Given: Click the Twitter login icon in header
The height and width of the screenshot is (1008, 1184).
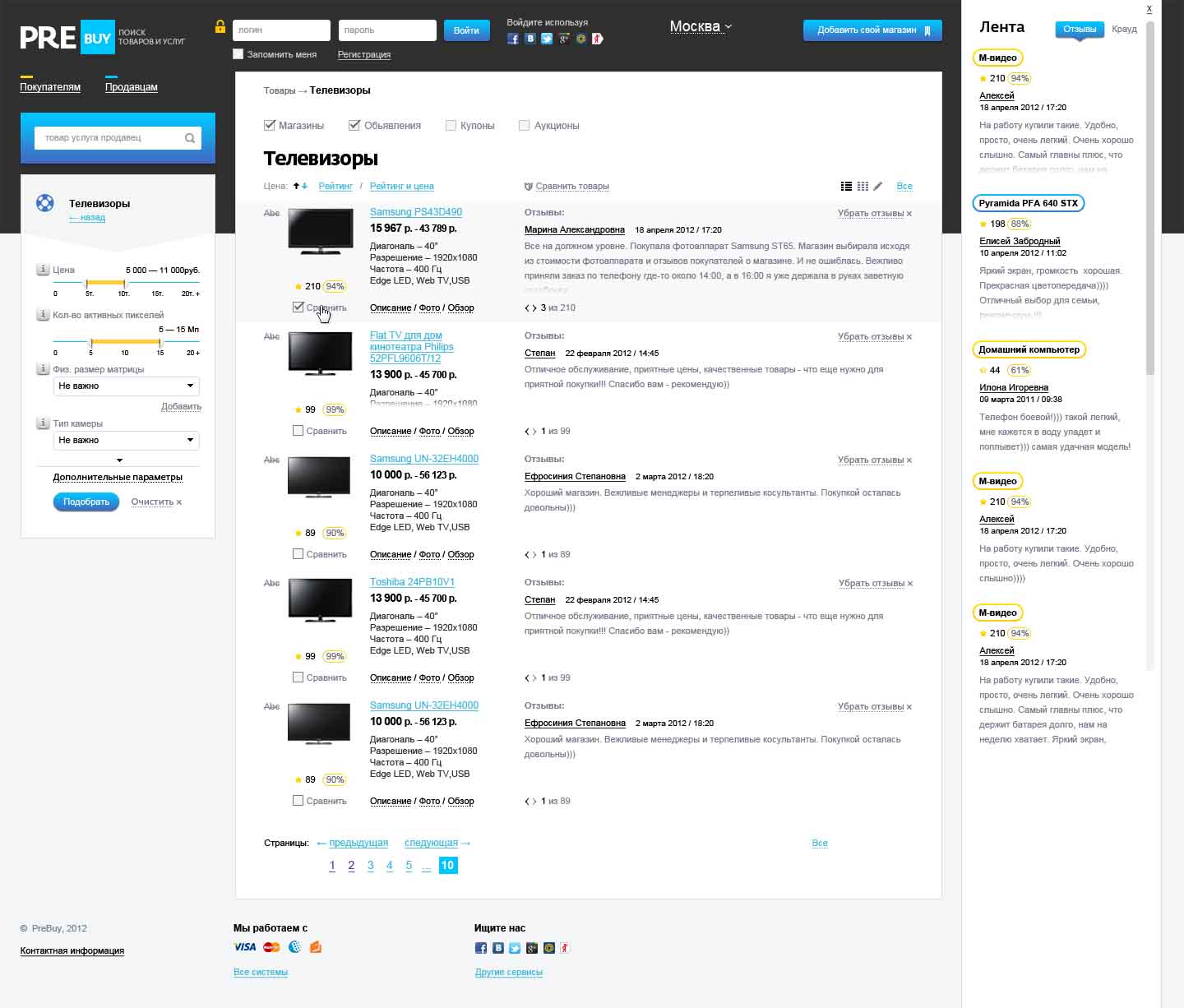Looking at the screenshot, I should [547, 39].
